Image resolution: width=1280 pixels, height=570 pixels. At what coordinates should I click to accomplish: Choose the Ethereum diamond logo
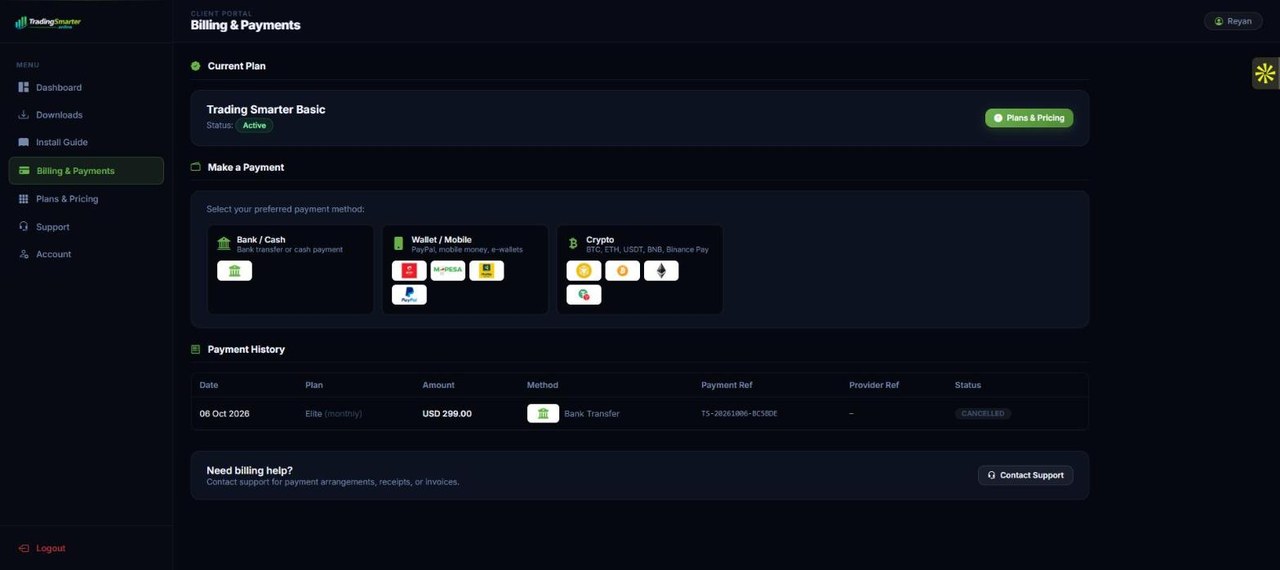661,271
